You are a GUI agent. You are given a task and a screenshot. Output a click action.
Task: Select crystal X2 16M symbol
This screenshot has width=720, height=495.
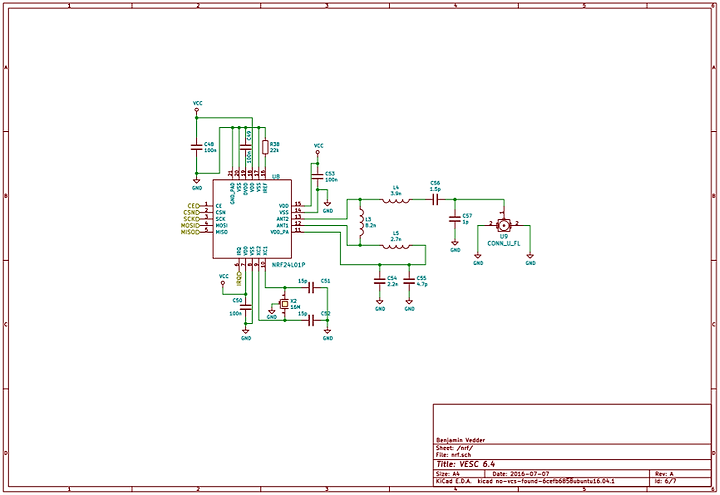[285, 304]
